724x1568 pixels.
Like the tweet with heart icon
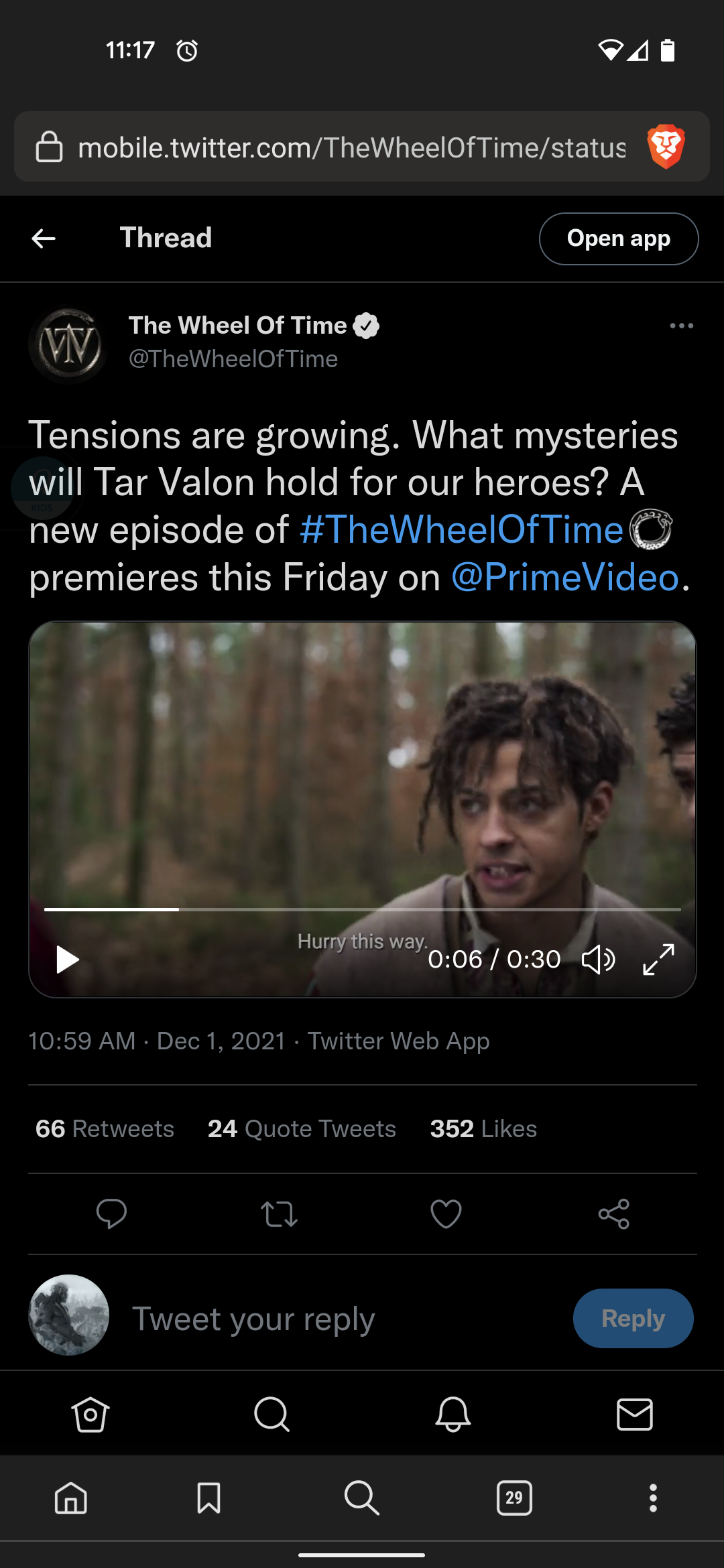pyautogui.click(x=446, y=1214)
